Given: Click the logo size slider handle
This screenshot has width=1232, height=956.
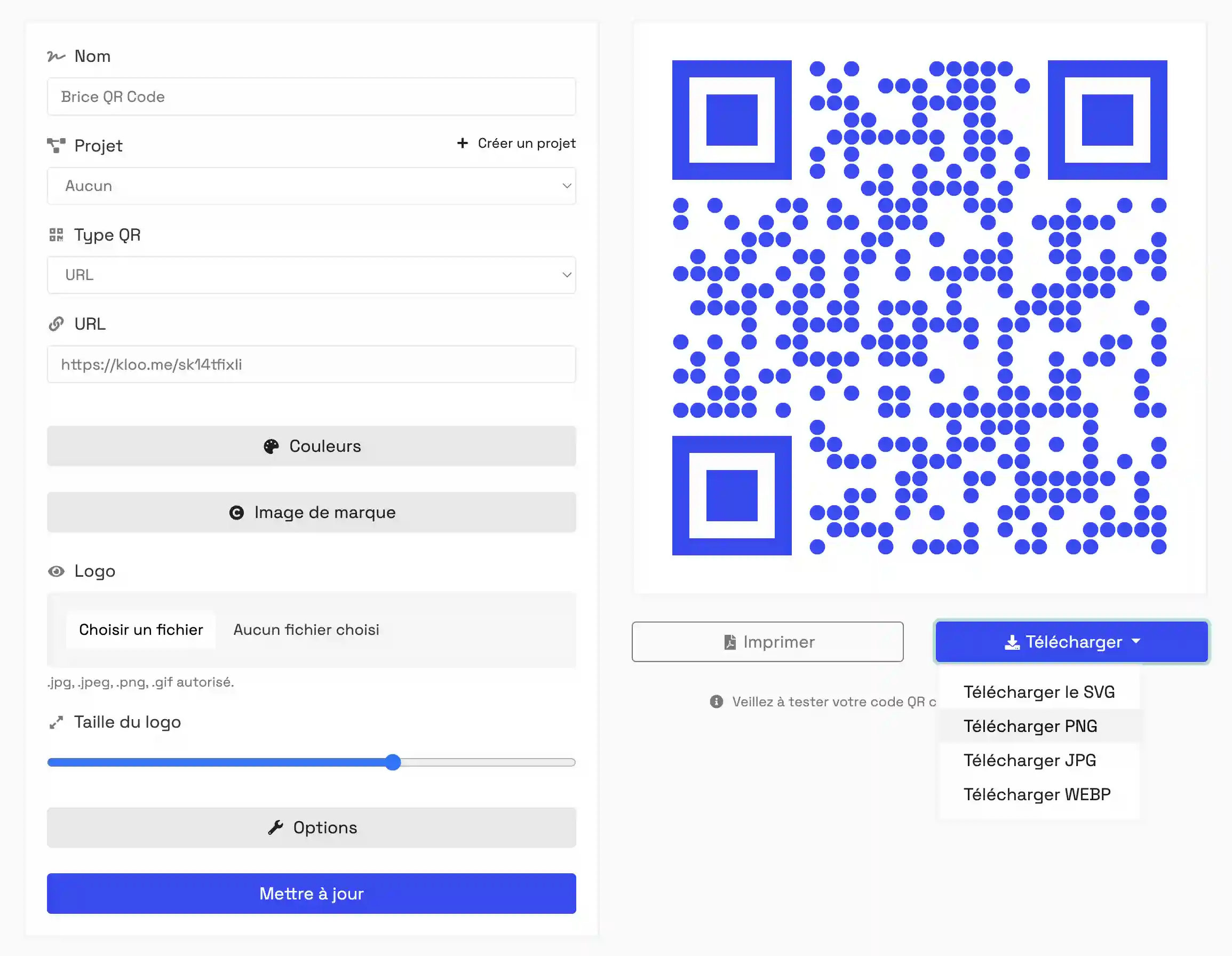Looking at the screenshot, I should (x=393, y=762).
